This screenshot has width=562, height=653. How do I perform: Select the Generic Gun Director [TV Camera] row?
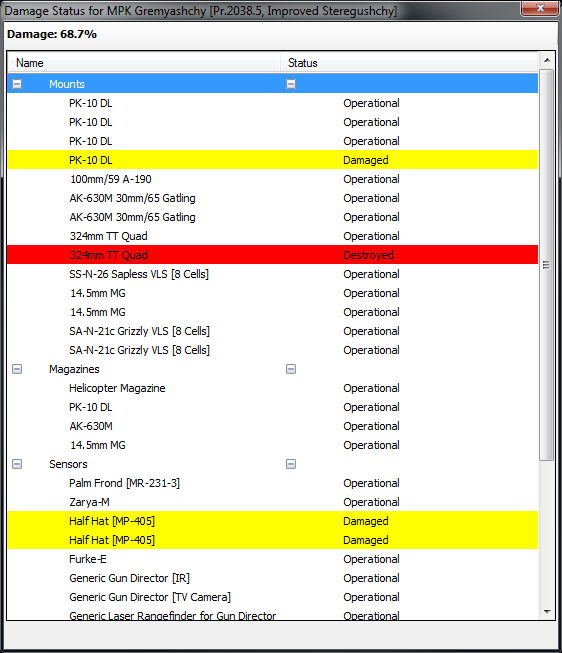272,597
